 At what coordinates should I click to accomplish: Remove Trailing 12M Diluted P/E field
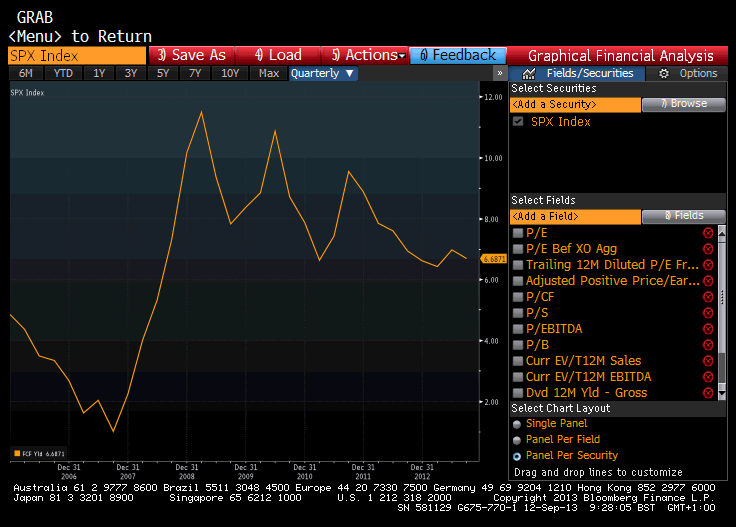tap(708, 265)
